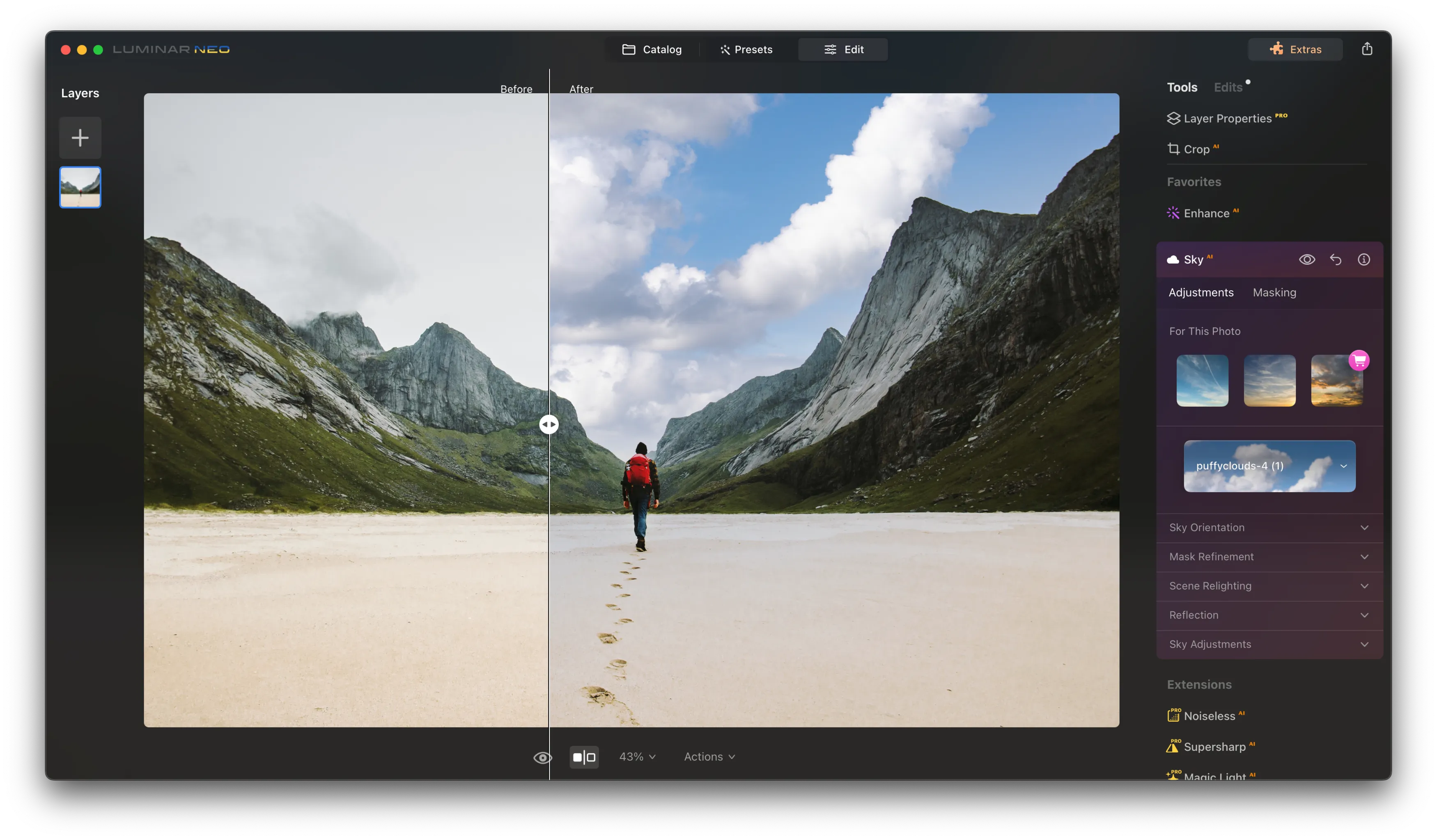Click the before/after divider slider handle
The width and height of the screenshot is (1437, 840).
pyautogui.click(x=549, y=424)
